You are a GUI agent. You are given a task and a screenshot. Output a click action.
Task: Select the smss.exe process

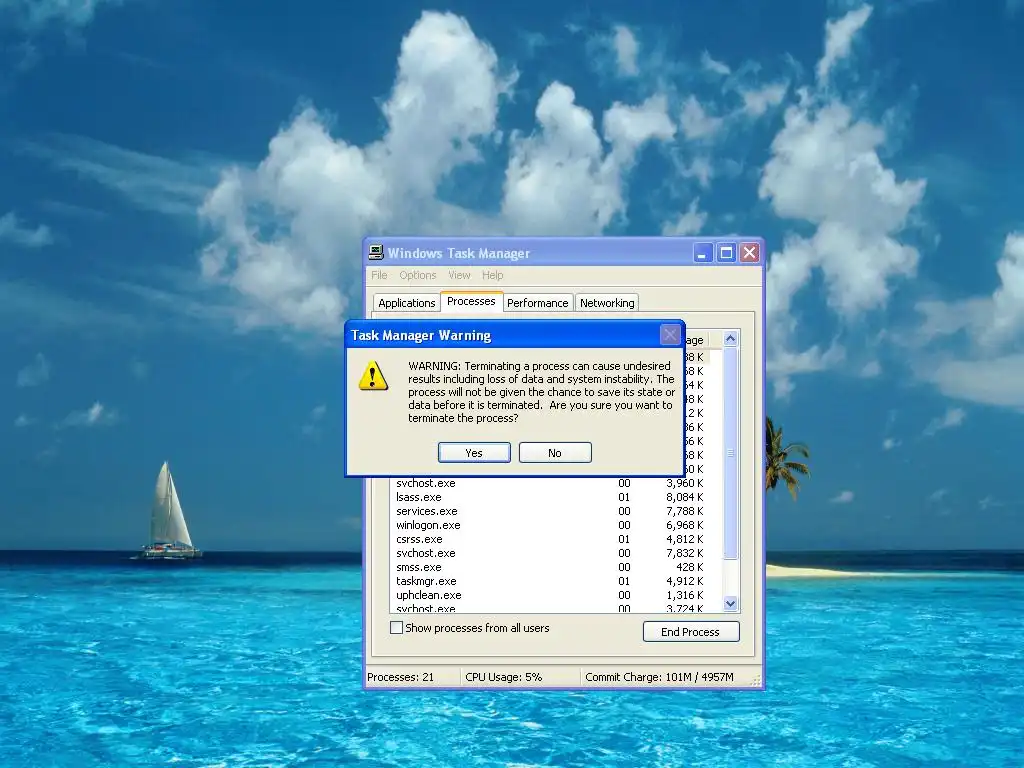[x=550, y=568]
